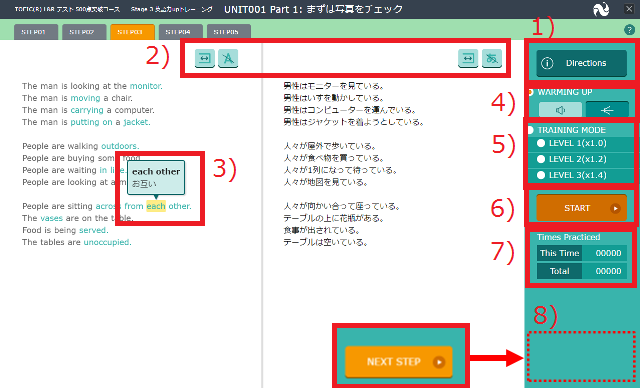Click the expand-width icon above English text
This screenshot has width=640, height=388.
[204, 58]
